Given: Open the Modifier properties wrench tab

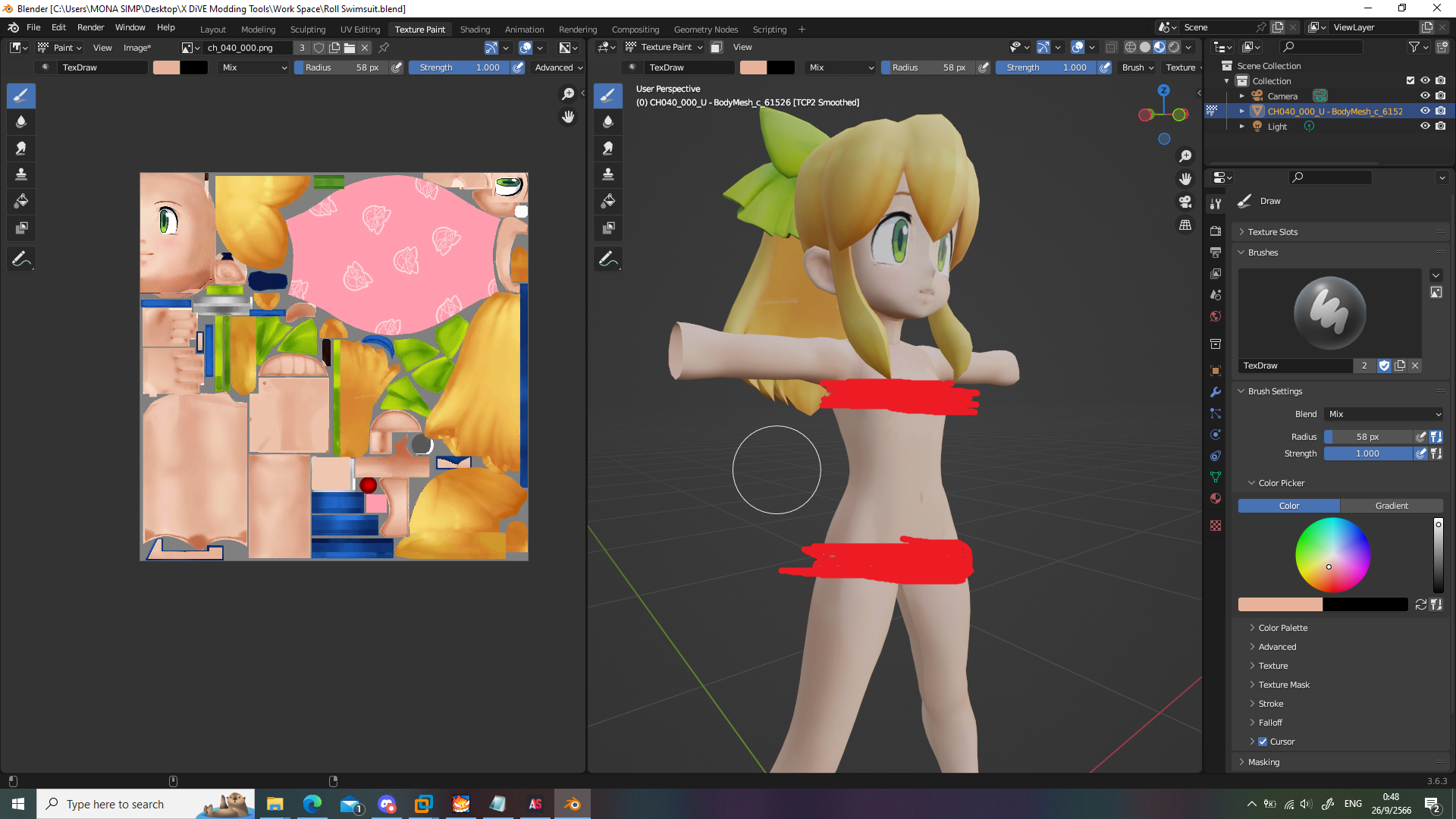Looking at the screenshot, I should [x=1216, y=392].
